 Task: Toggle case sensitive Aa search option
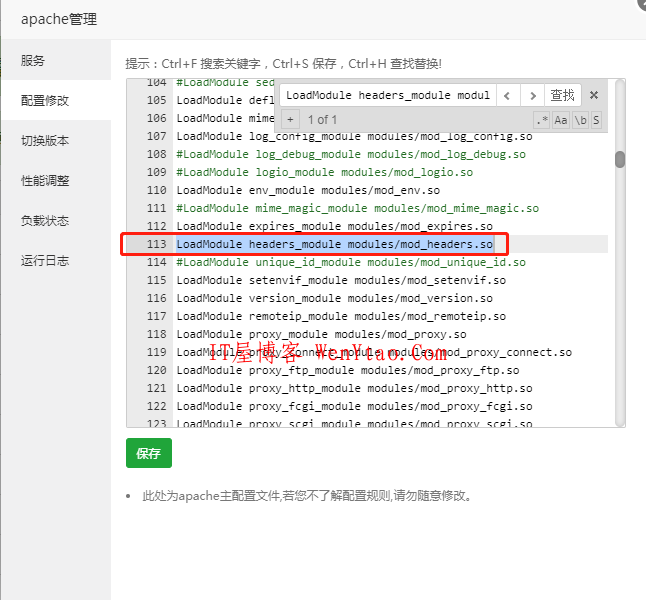point(561,120)
